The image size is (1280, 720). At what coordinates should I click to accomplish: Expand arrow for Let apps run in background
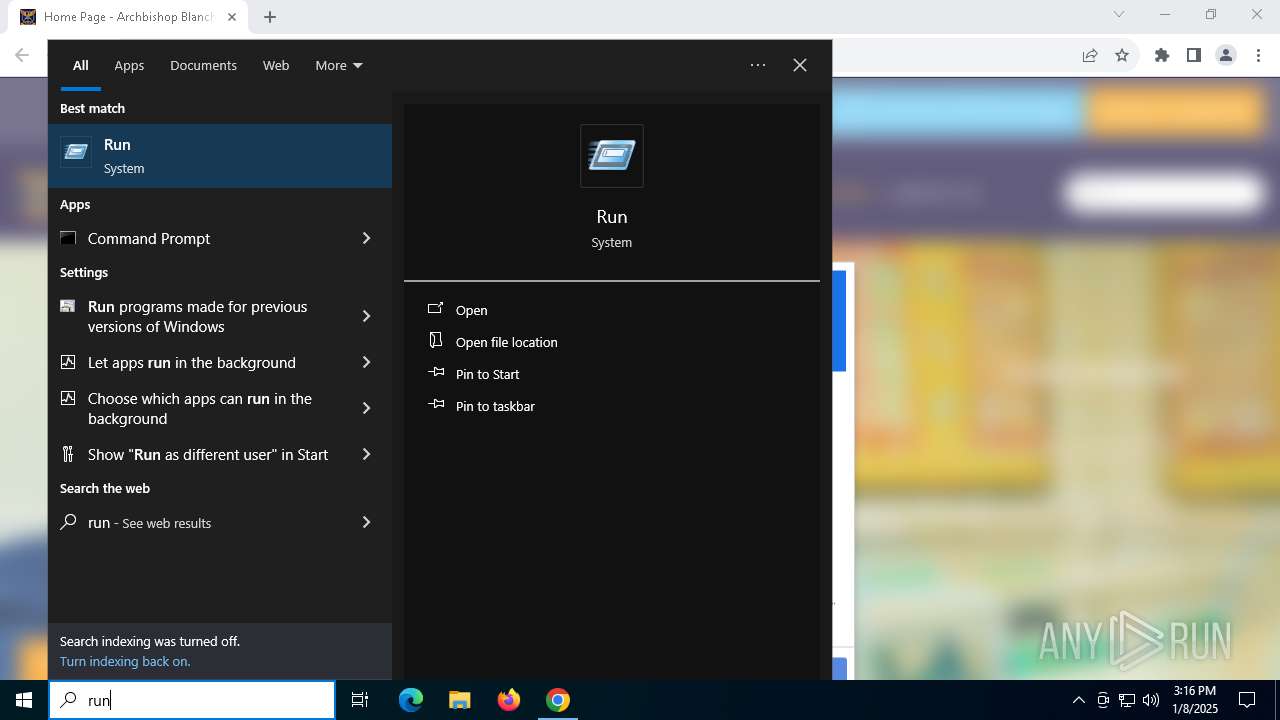pos(366,362)
